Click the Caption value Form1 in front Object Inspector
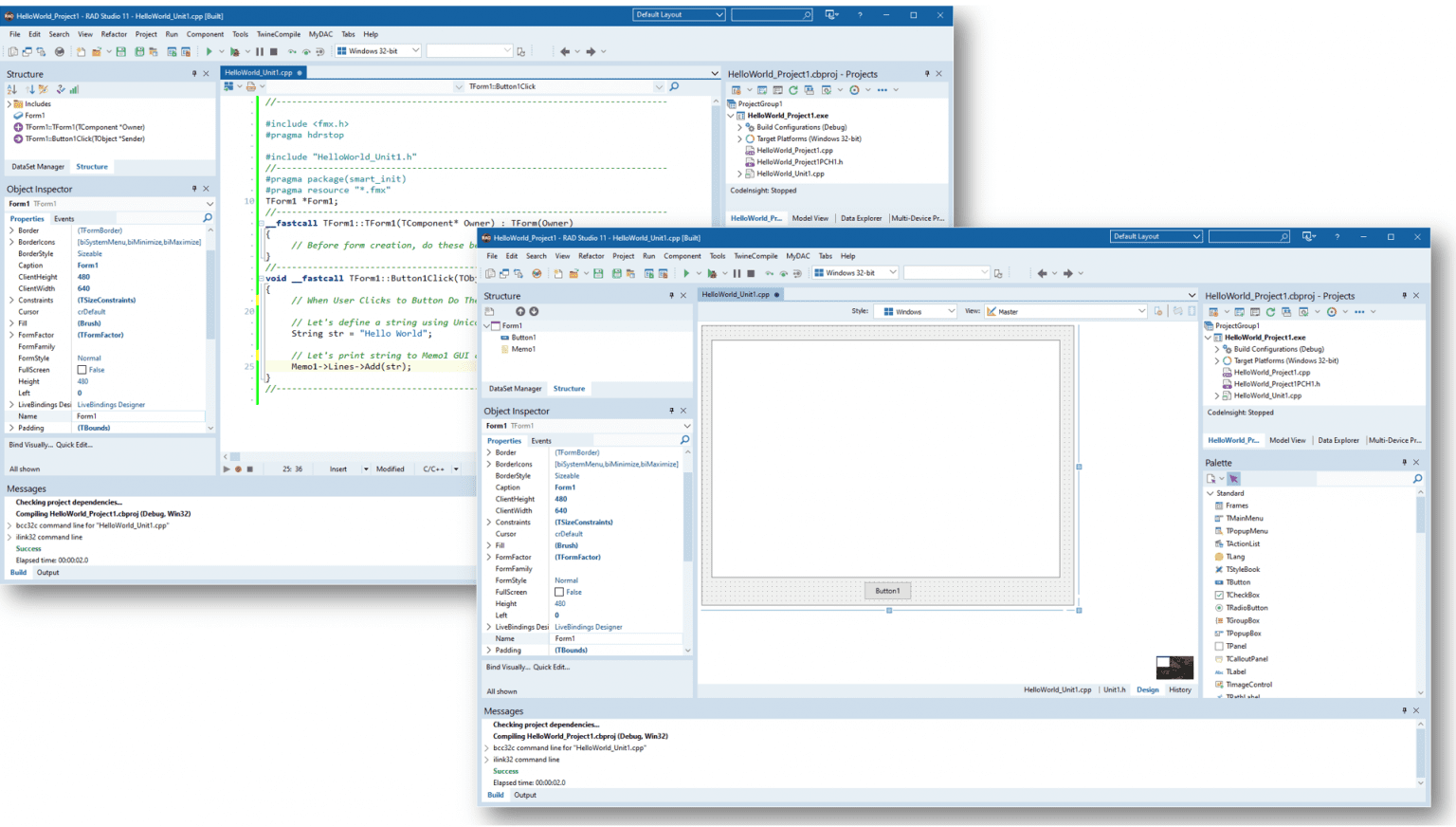The image size is (1456, 827). click(565, 487)
